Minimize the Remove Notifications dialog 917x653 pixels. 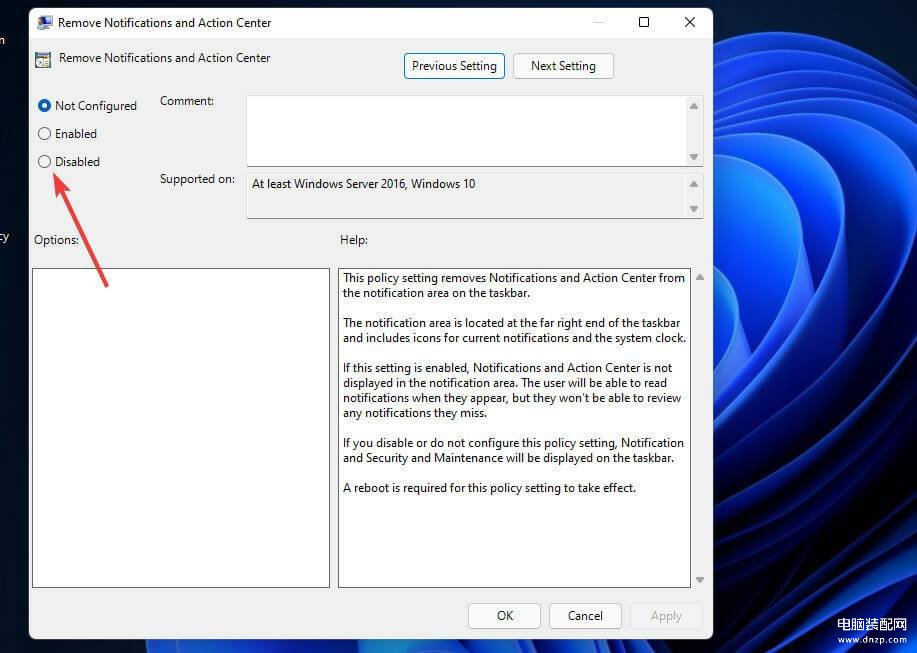point(598,22)
